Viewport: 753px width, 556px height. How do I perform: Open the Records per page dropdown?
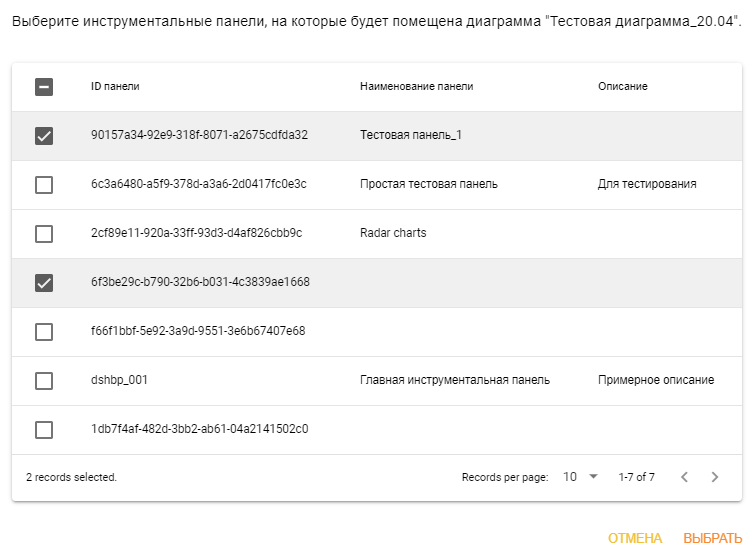tap(580, 477)
